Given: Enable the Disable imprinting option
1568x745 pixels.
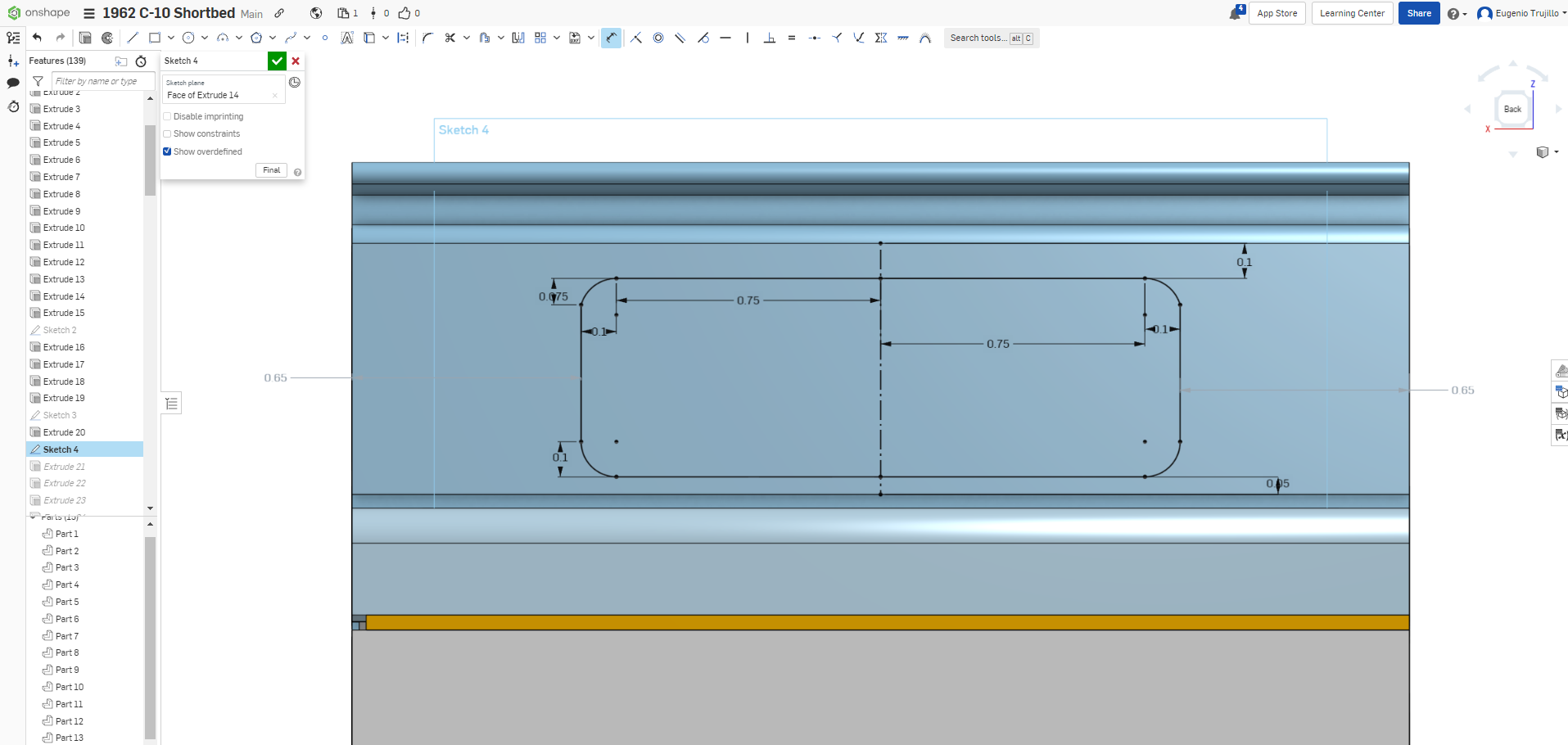Looking at the screenshot, I should click(167, 116).
